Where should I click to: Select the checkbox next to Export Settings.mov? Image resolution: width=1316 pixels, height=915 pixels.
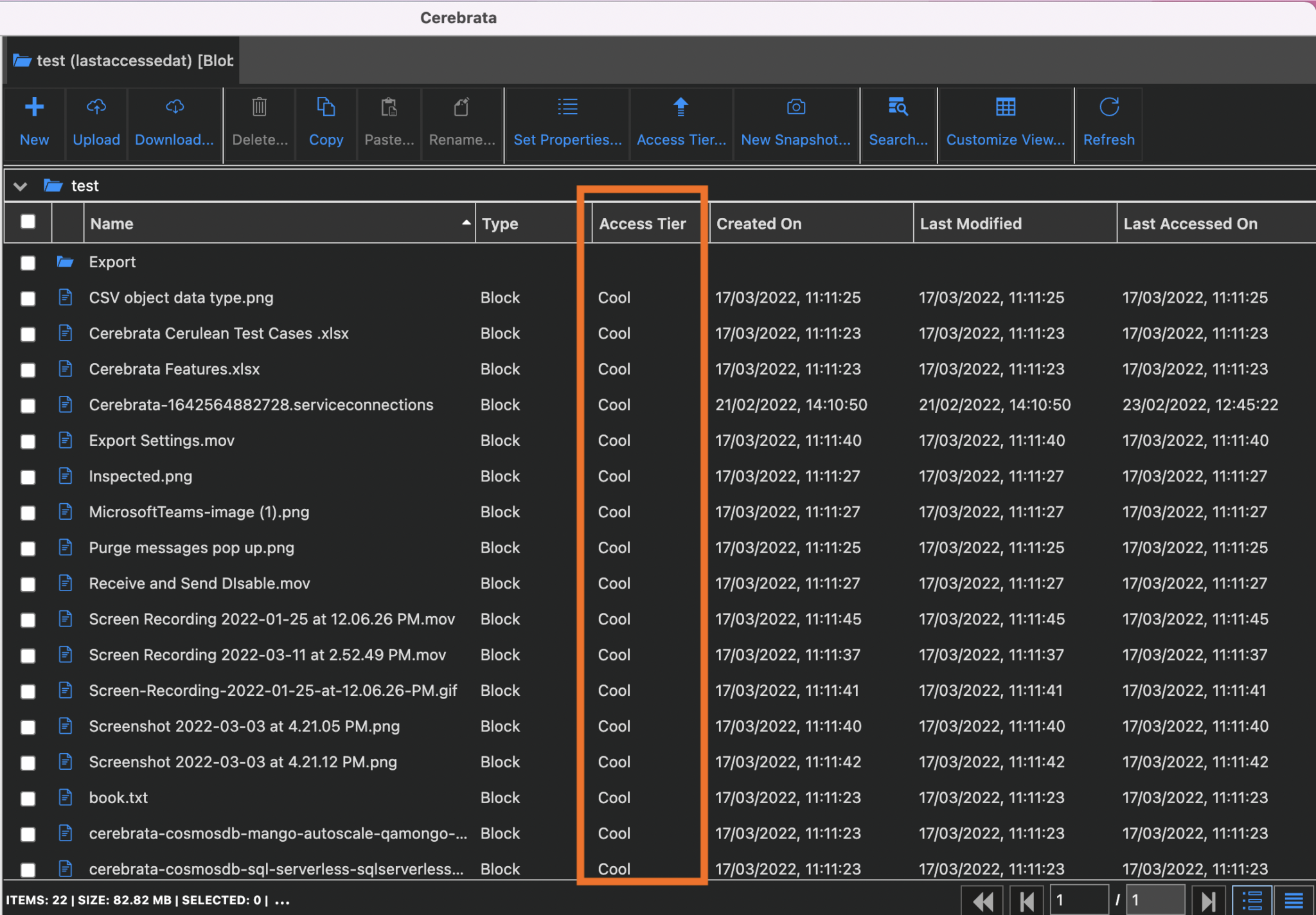[28, 441]
